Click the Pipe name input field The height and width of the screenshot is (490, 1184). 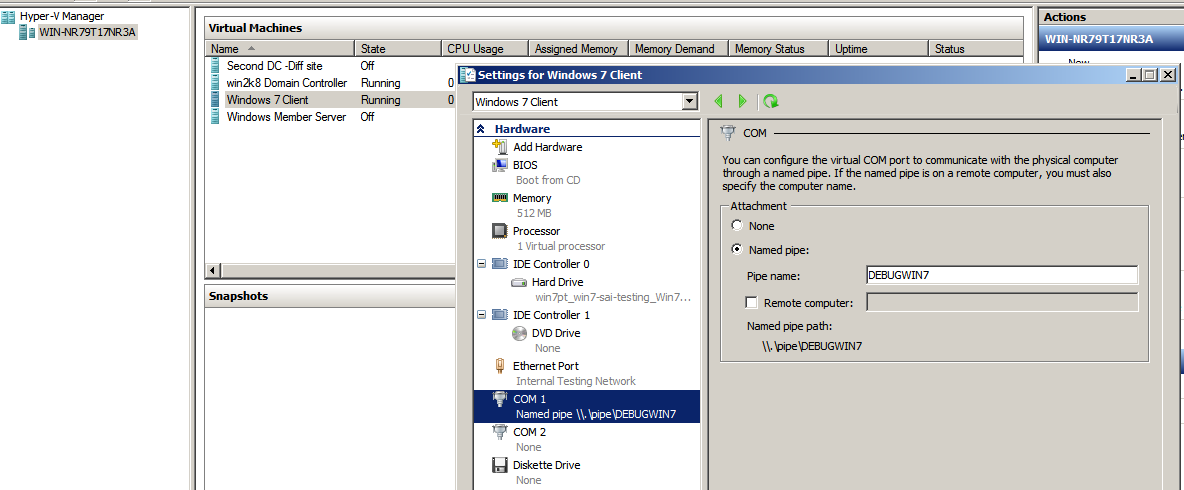pos(1002,275)
